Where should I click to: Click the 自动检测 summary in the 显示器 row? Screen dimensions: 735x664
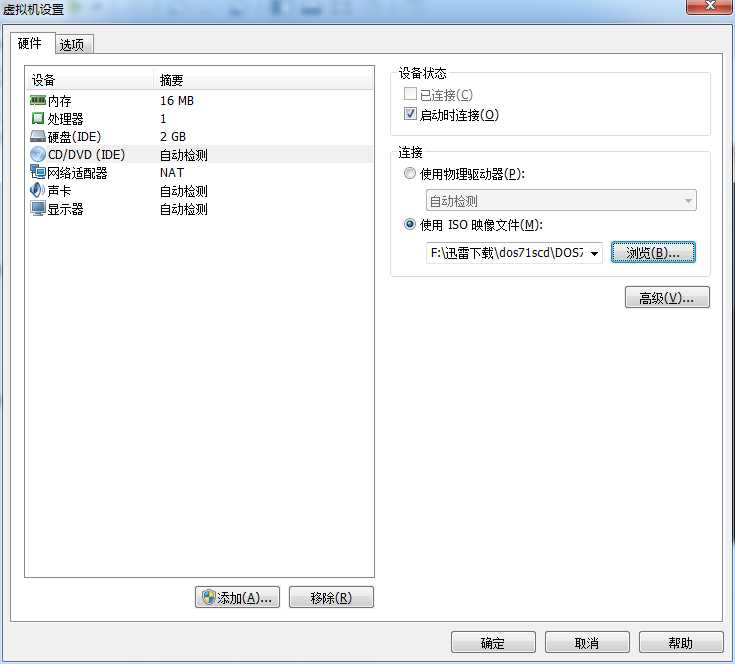coord(184,209)
